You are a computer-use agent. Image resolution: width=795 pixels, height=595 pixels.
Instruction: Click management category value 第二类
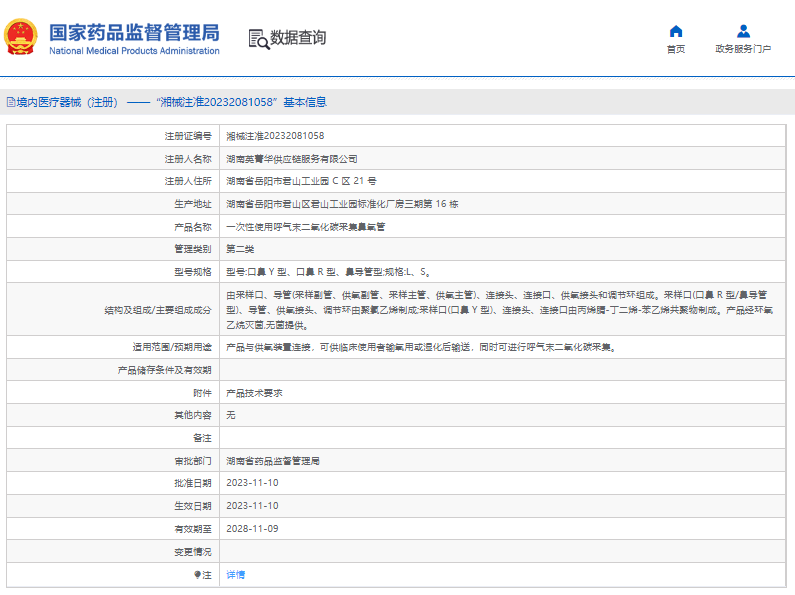click(240, 249)
